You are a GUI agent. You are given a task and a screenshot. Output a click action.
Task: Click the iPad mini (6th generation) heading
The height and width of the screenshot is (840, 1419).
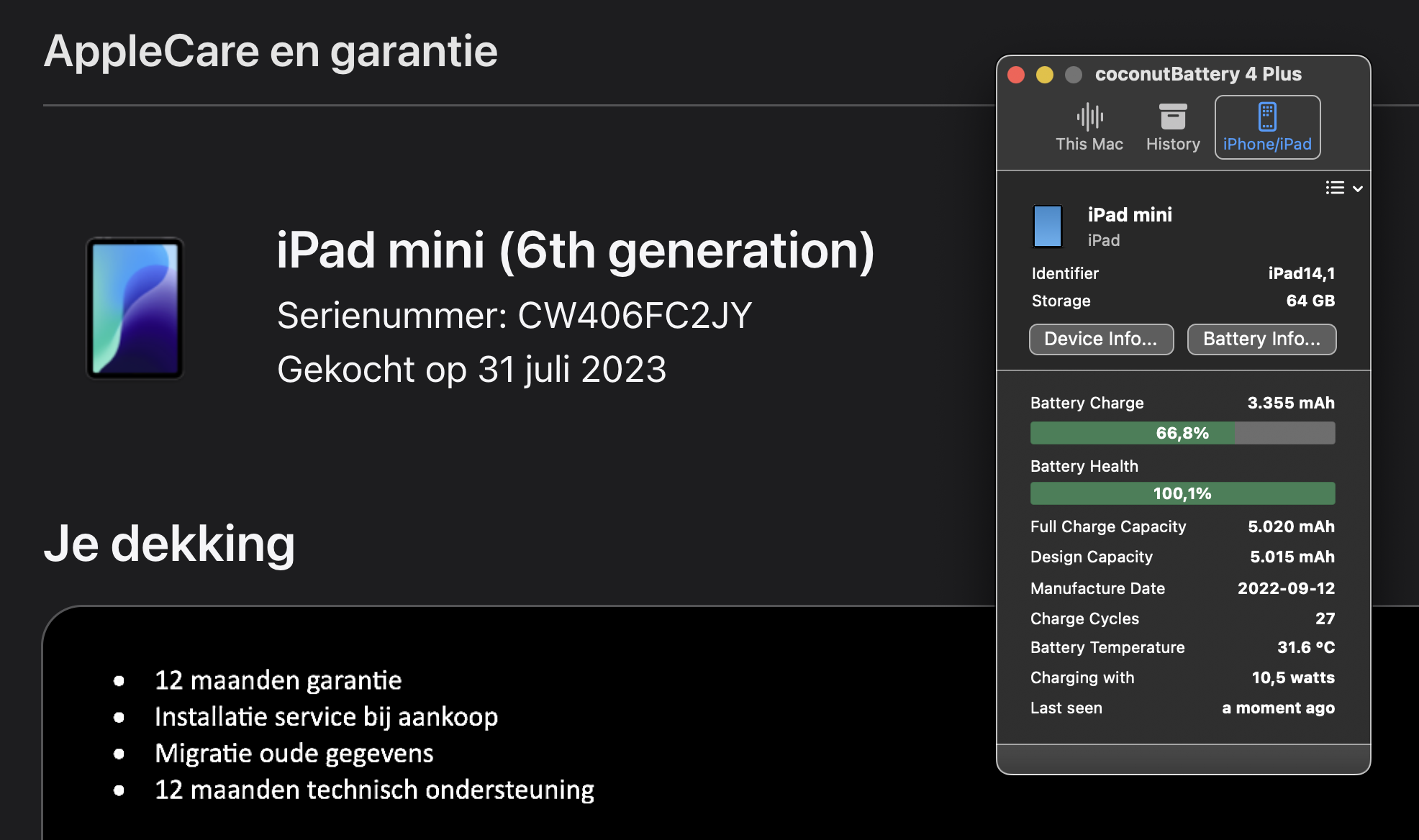coord(575,250)
